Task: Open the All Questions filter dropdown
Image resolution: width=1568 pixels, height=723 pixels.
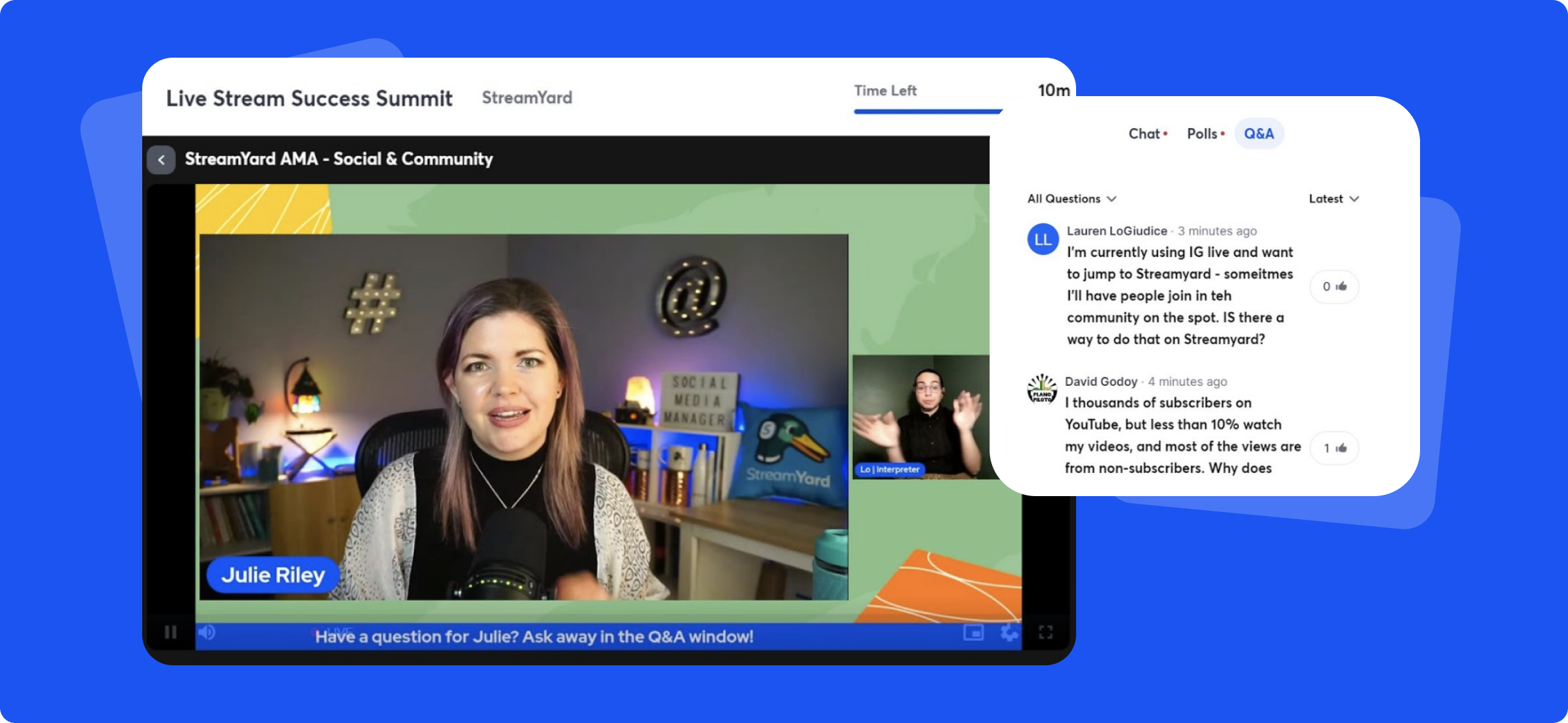Action: click(x=1072, y=199)
